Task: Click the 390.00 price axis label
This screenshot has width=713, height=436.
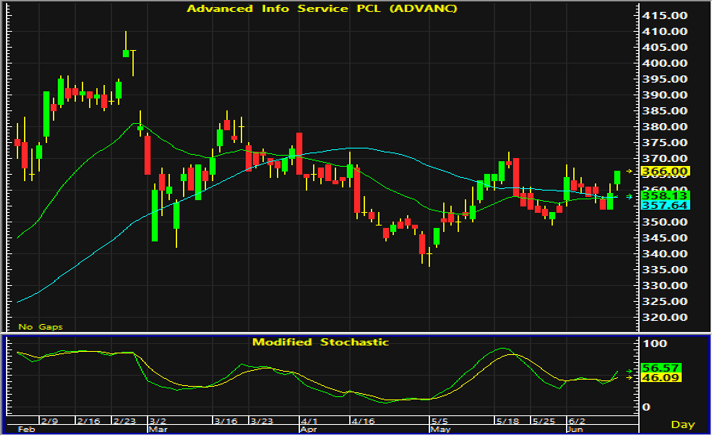Action: [664, 95]
